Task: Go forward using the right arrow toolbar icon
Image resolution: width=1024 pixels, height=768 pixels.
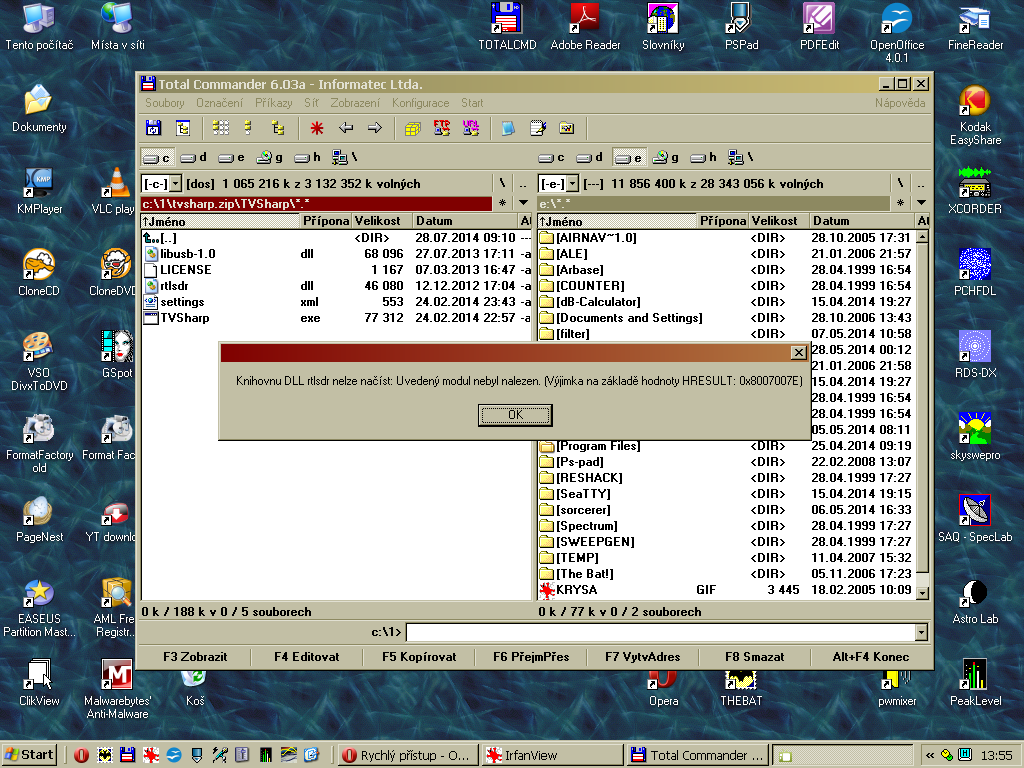Action: coord(374,128)
